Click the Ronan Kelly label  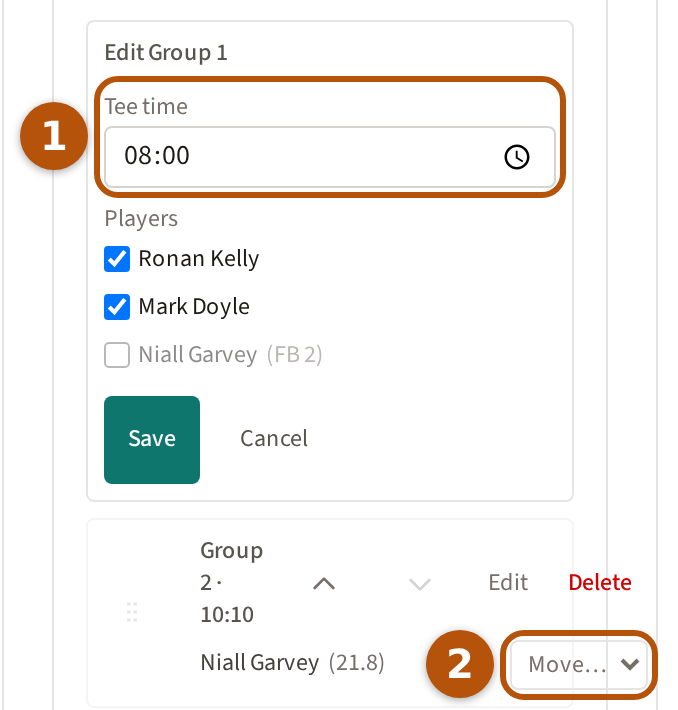coord(199,259)
